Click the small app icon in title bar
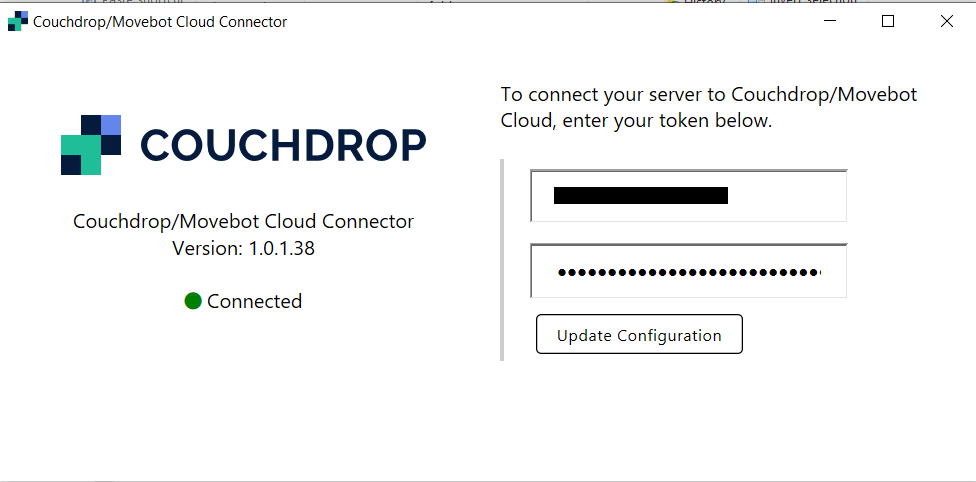Screen dimensions: 976x482 [18, 21]
